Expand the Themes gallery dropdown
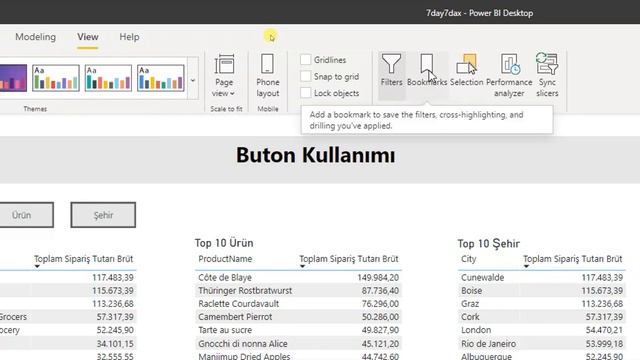Viewport: 640px width, 360px height. click(x=193, y=80)
